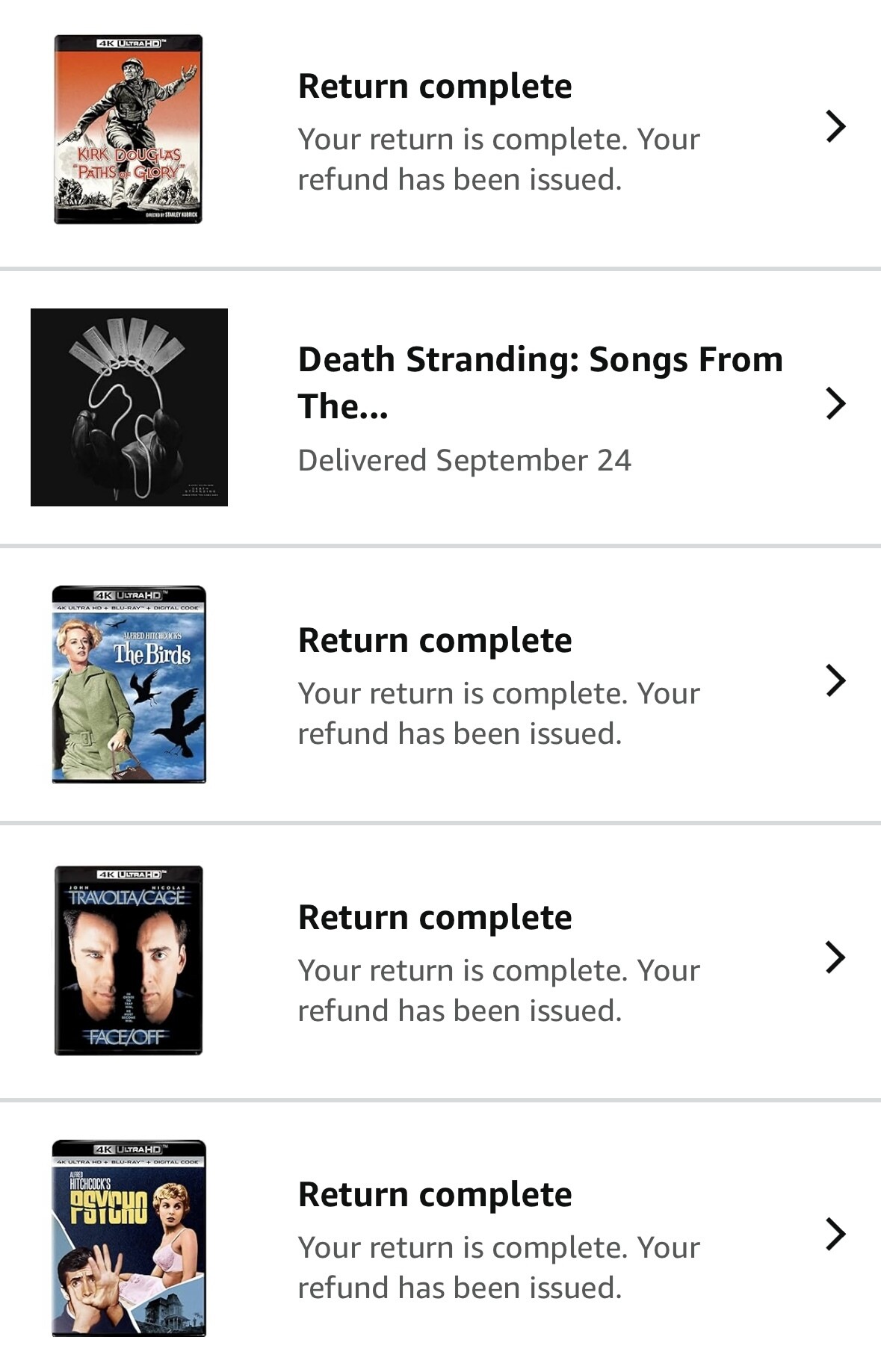Open the Psycho 4K cover thumbnail
The image size is (881, 1372).
129,1238
